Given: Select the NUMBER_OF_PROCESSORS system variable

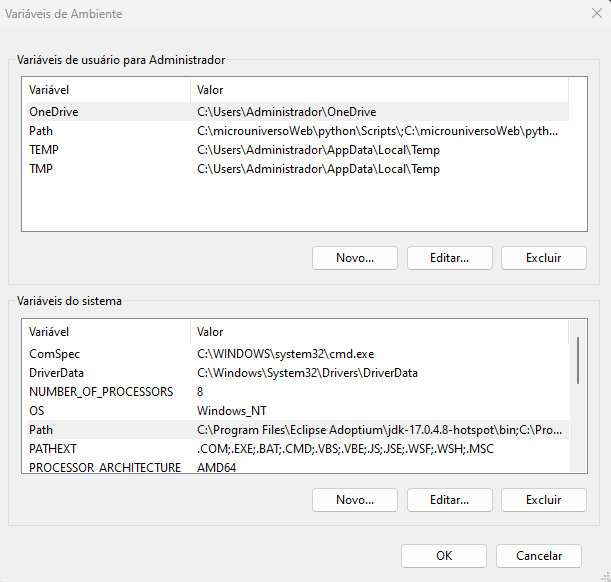Looking at the screenshot, I should tap(298, 392).
